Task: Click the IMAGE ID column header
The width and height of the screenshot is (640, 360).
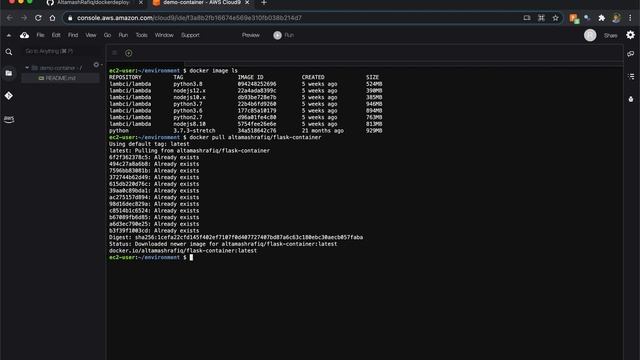Action: click(x=251, y=77)
